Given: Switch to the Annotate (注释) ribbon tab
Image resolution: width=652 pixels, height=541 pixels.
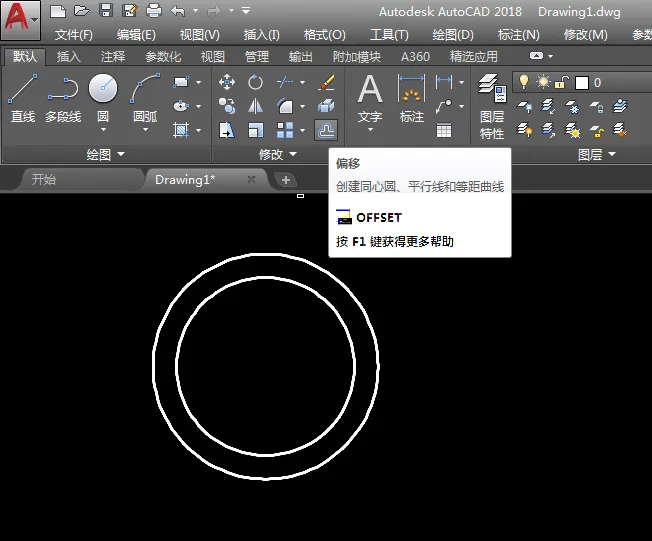Looking at the screenshot, I should click(113, 57).
